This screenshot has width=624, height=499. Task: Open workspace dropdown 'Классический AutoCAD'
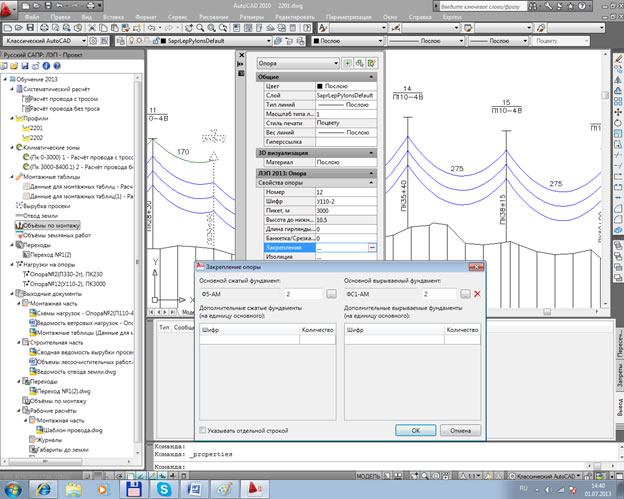click(45, 41)
